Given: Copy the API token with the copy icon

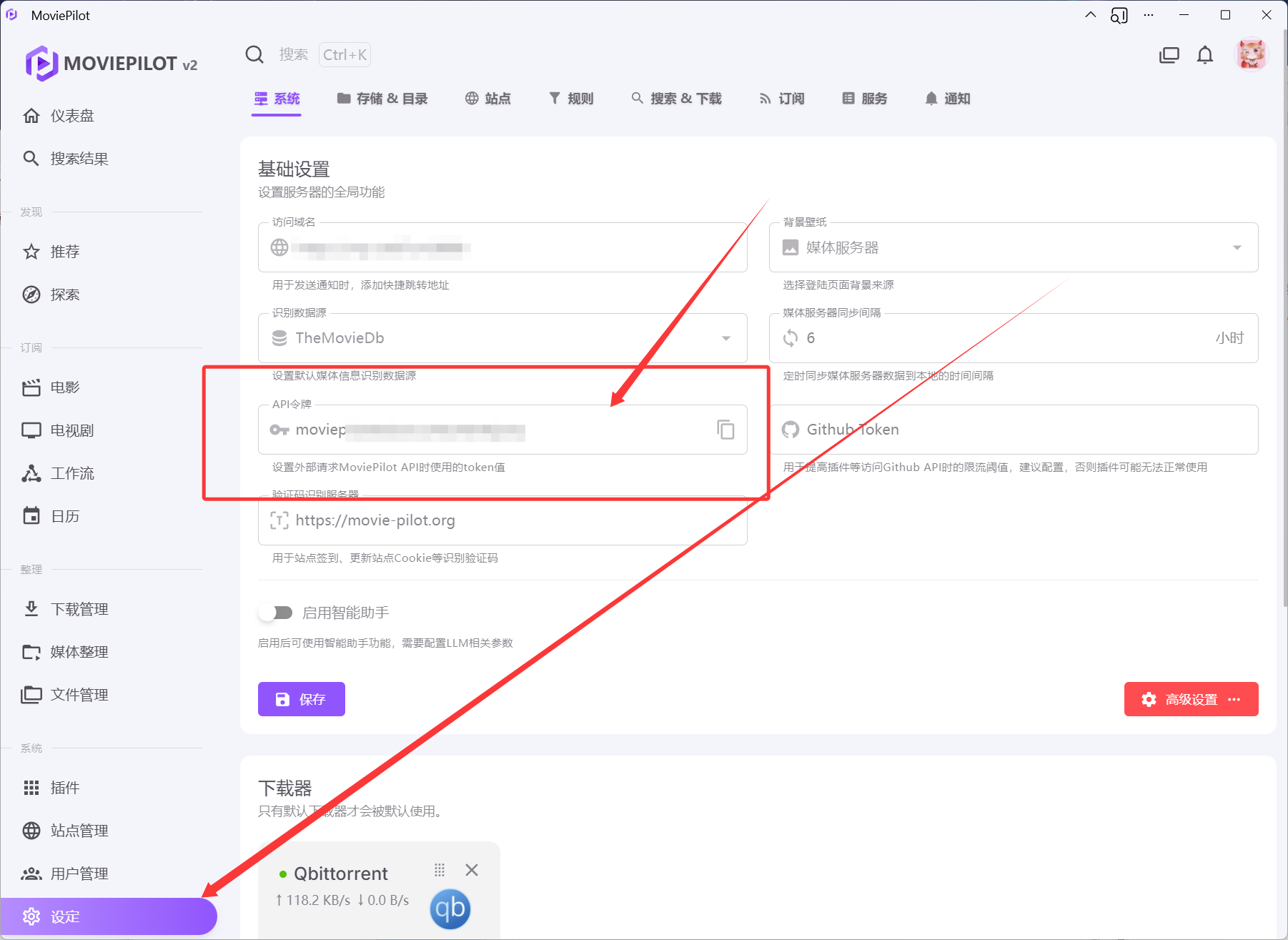Looking at the screenshot, I should pos(725,430).
